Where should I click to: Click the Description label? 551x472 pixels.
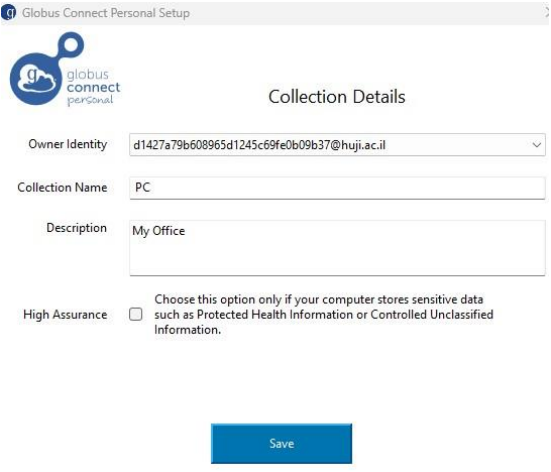pyautogui.click(x=77, y=228)
